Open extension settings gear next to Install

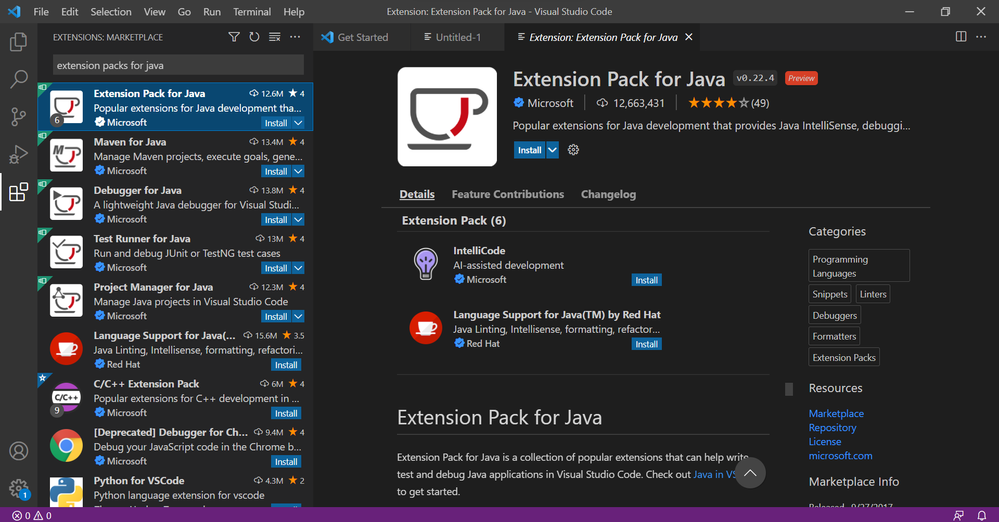[x=573, y=150]
